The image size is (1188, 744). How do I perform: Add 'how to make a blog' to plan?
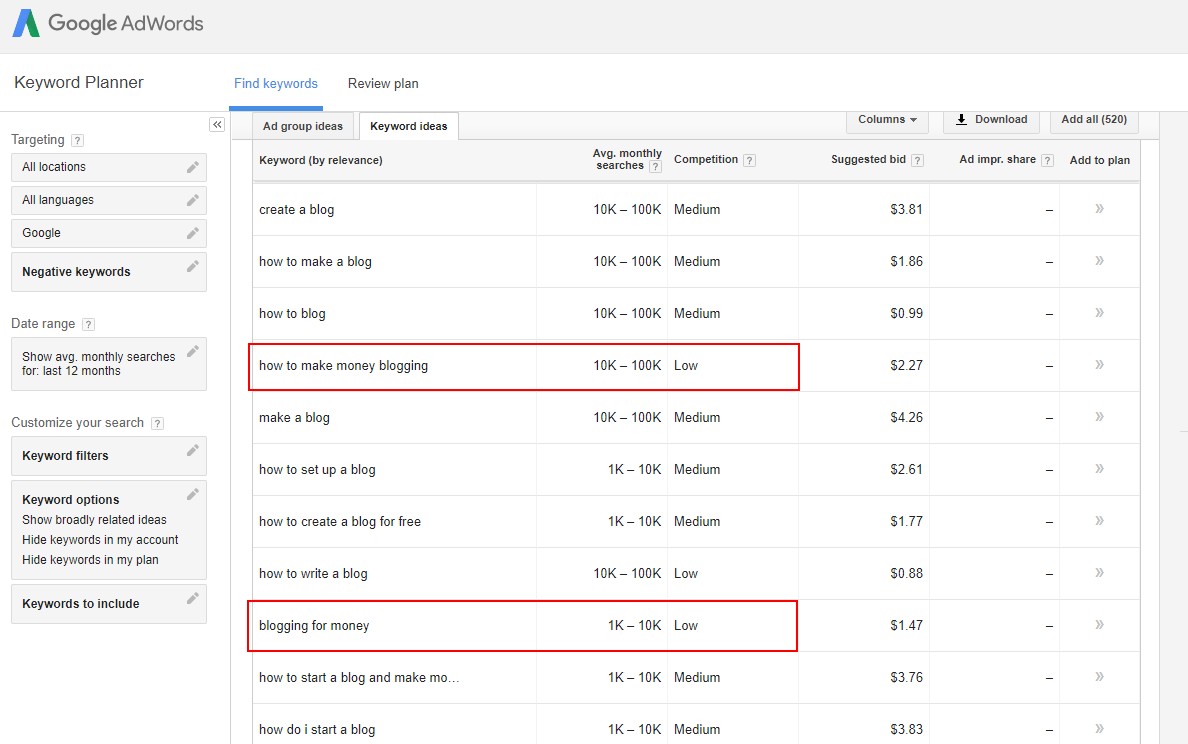tap(1099, 261)
